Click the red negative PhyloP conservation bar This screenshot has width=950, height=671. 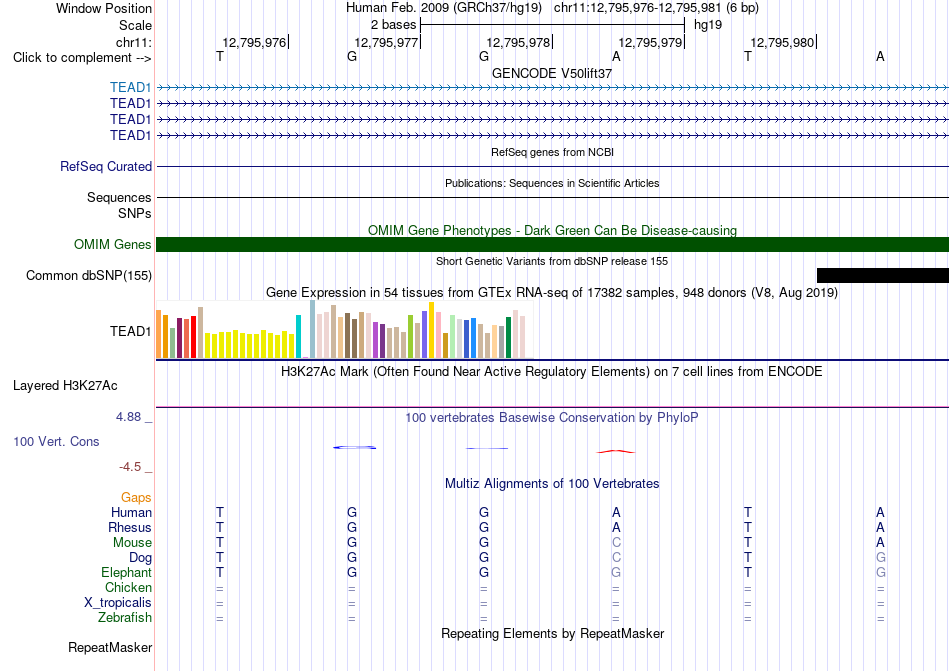click(616, 451)
